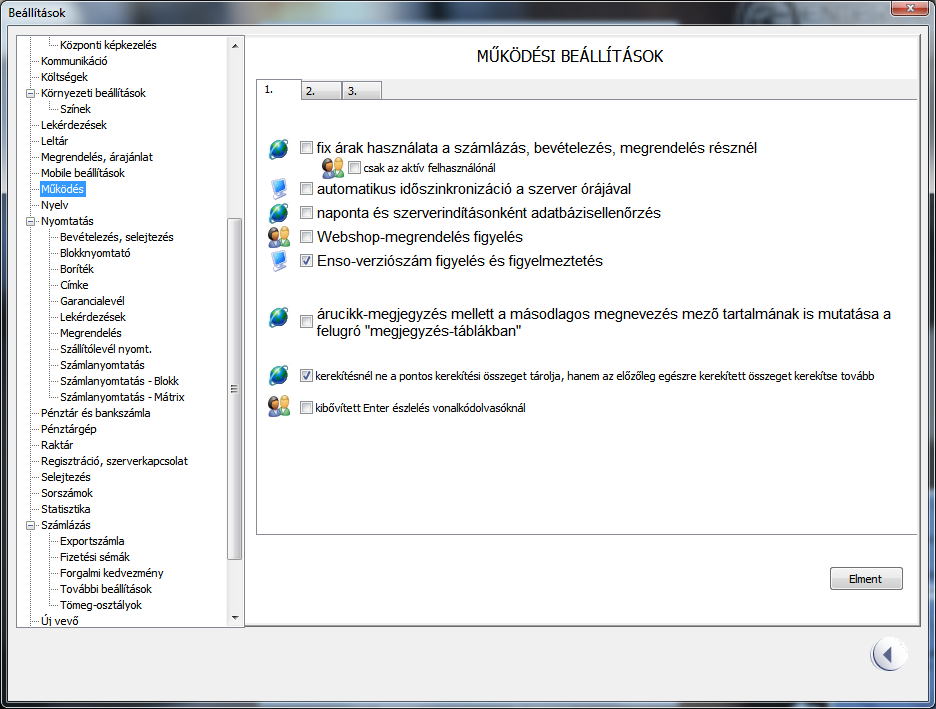This screenshot has height=709, width=936.
Task: Collapse the Nyomtatás tree node
Action: 30,221
